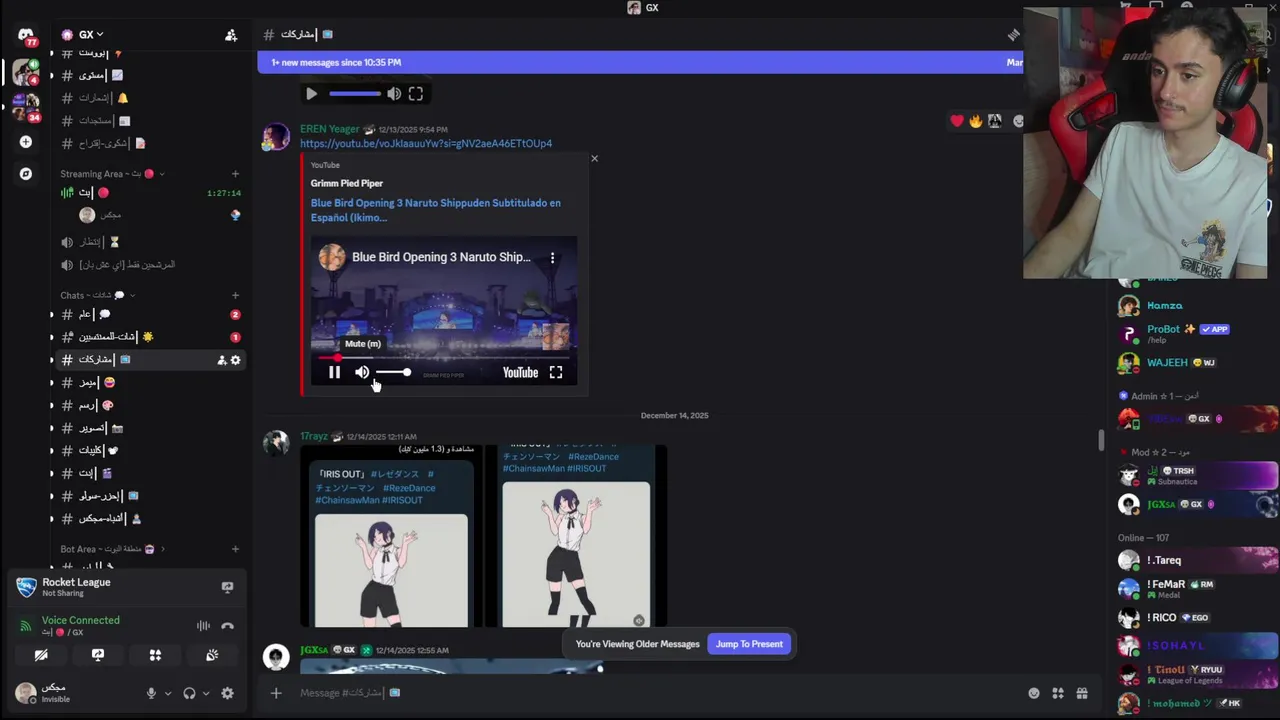Open headphone output options arrow
Image resolution: width=1280 pixels, height=720 pixels.
point(206,693)
